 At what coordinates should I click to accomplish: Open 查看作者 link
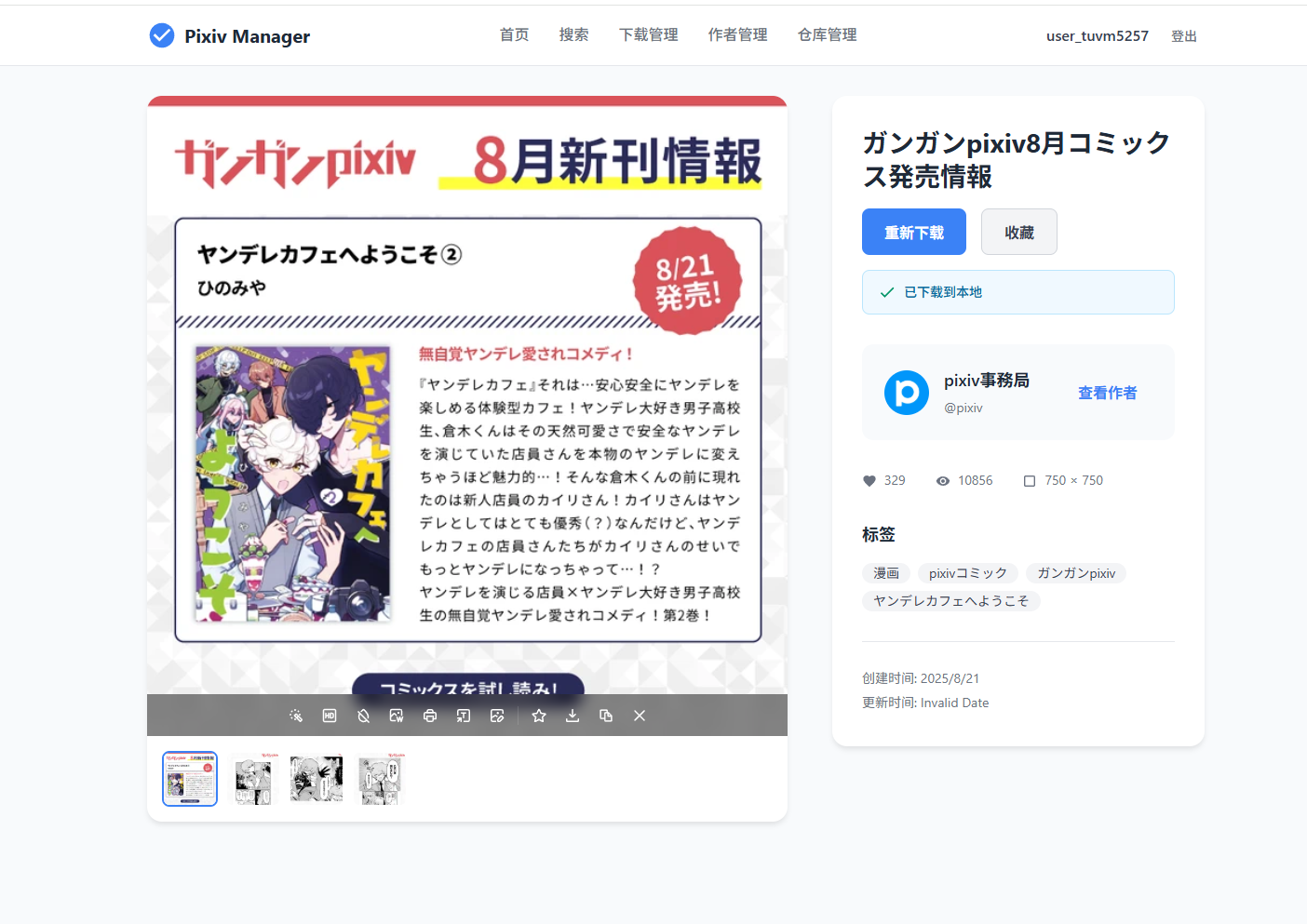click(x=1107, y=393)
